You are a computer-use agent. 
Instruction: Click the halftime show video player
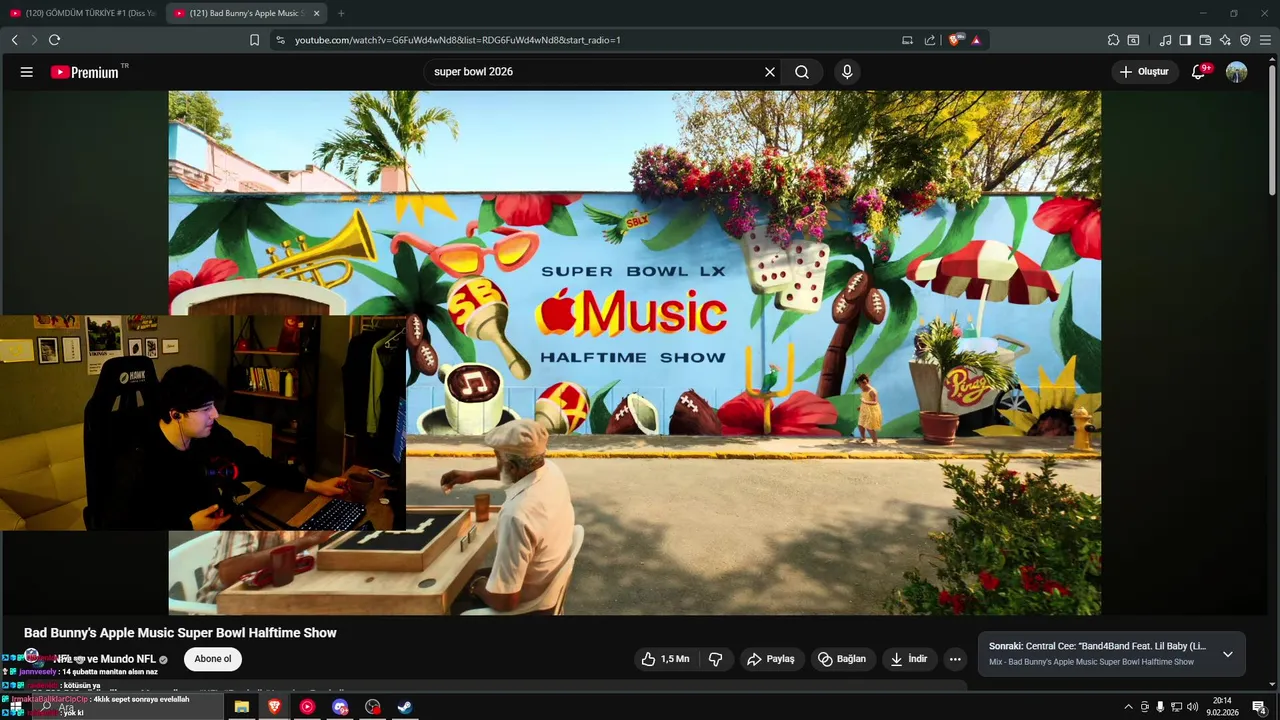[634, 352]
